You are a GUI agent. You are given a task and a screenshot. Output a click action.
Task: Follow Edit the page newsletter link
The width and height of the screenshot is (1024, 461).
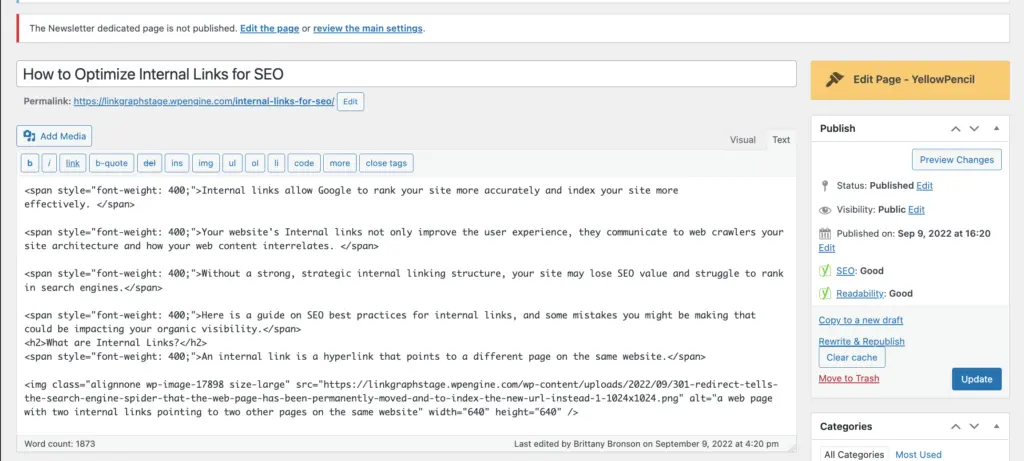pyautogui.click(x=270, y=29)
